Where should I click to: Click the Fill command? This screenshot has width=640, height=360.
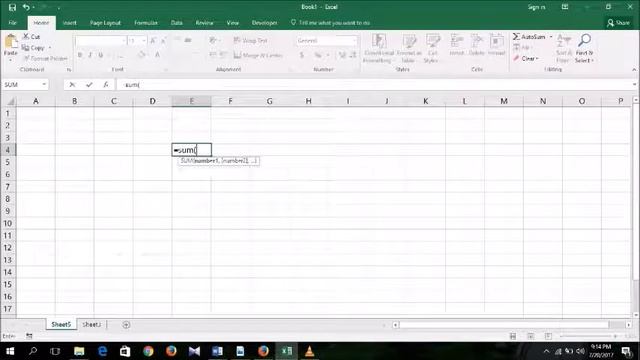point(523,48)
